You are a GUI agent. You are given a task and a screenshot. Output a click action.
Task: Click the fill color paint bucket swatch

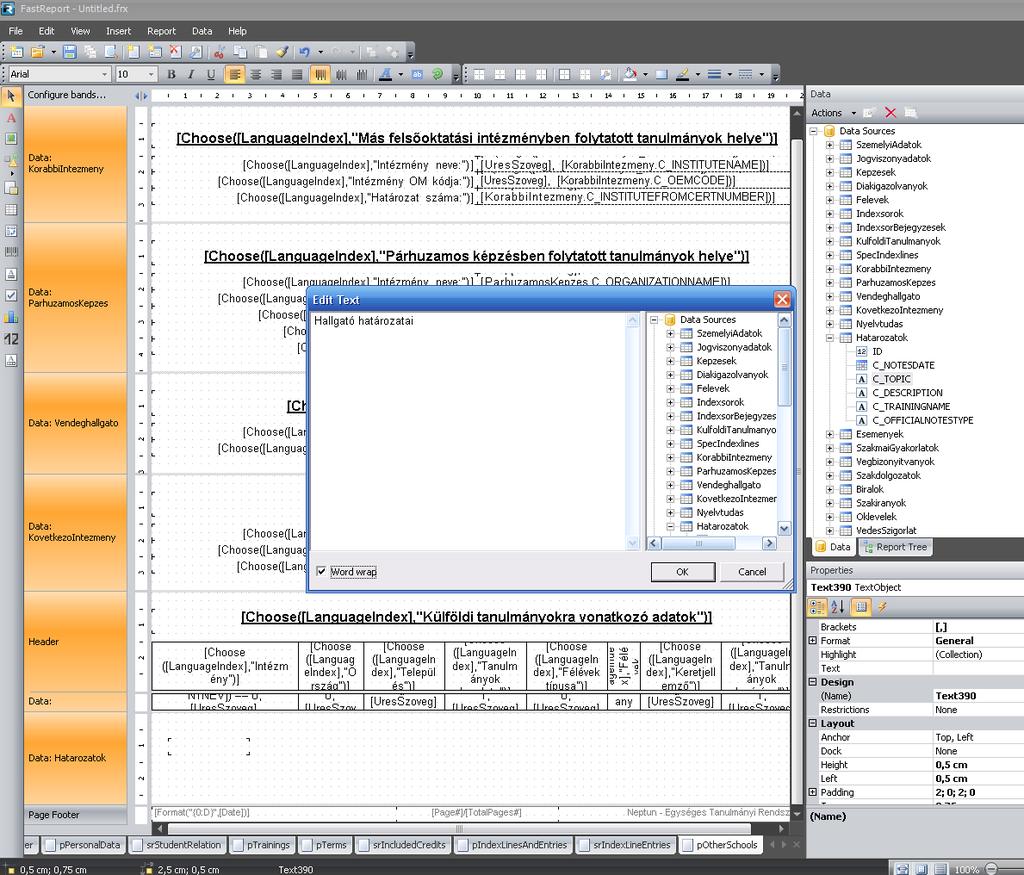coord(630,74)
